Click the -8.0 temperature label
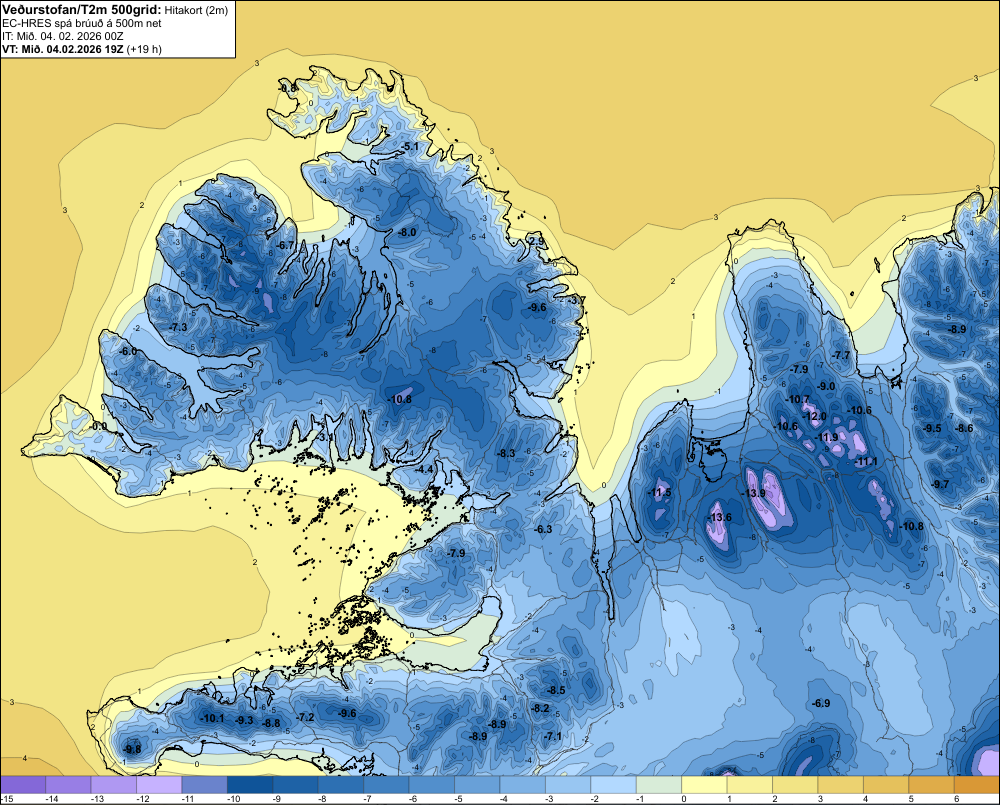Screen dimensions: 1000x805 [x=407, y=233]
